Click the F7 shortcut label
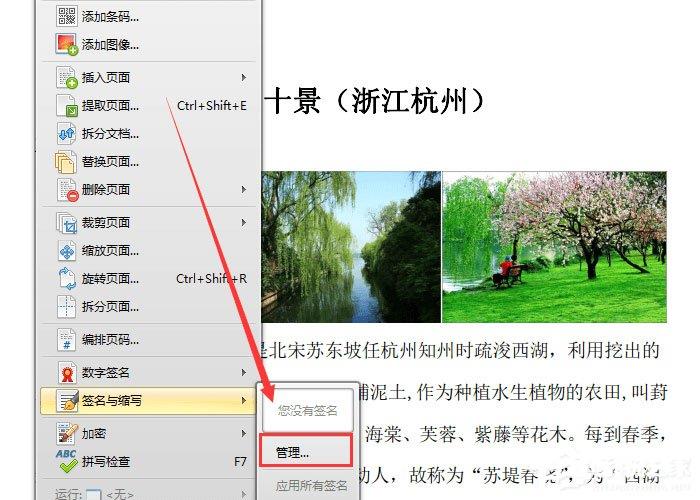This screenshot has width=700, height=500. [240, 461]
